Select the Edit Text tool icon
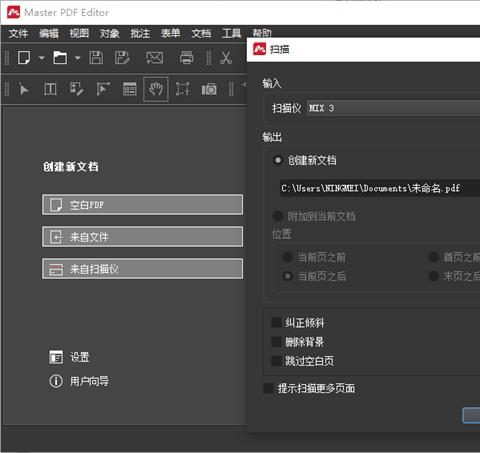 (50, 89)
